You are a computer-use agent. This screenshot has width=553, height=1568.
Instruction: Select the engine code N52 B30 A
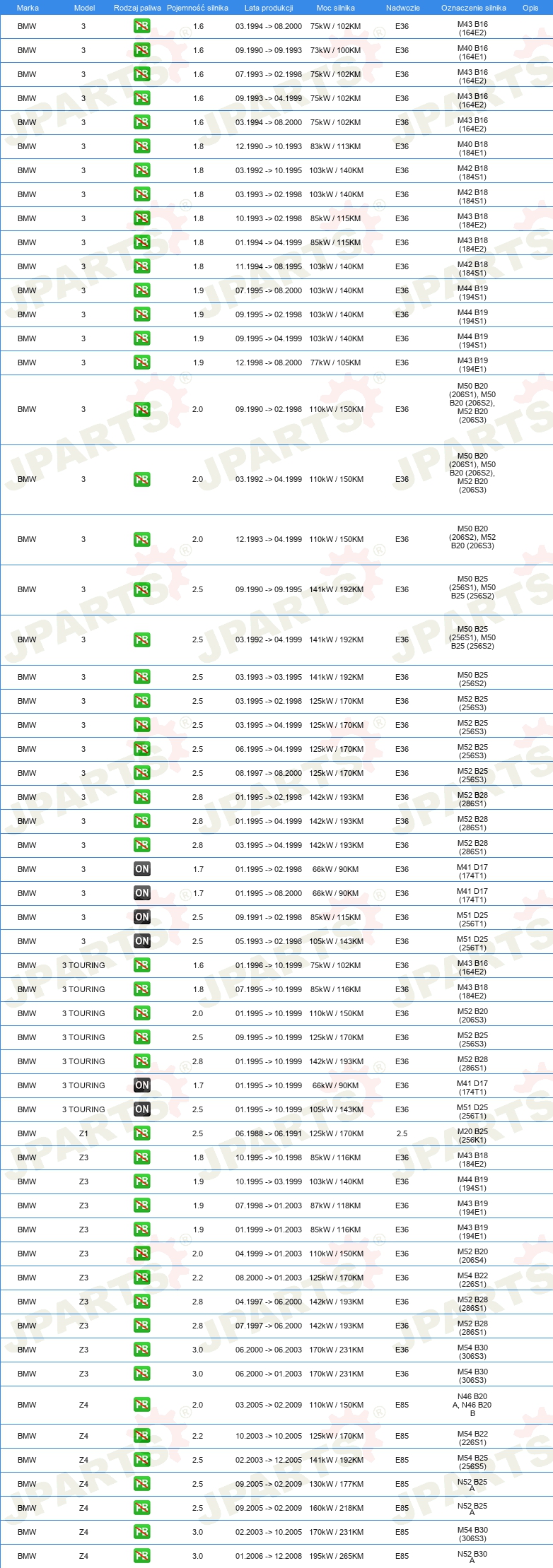(472, 1557)
